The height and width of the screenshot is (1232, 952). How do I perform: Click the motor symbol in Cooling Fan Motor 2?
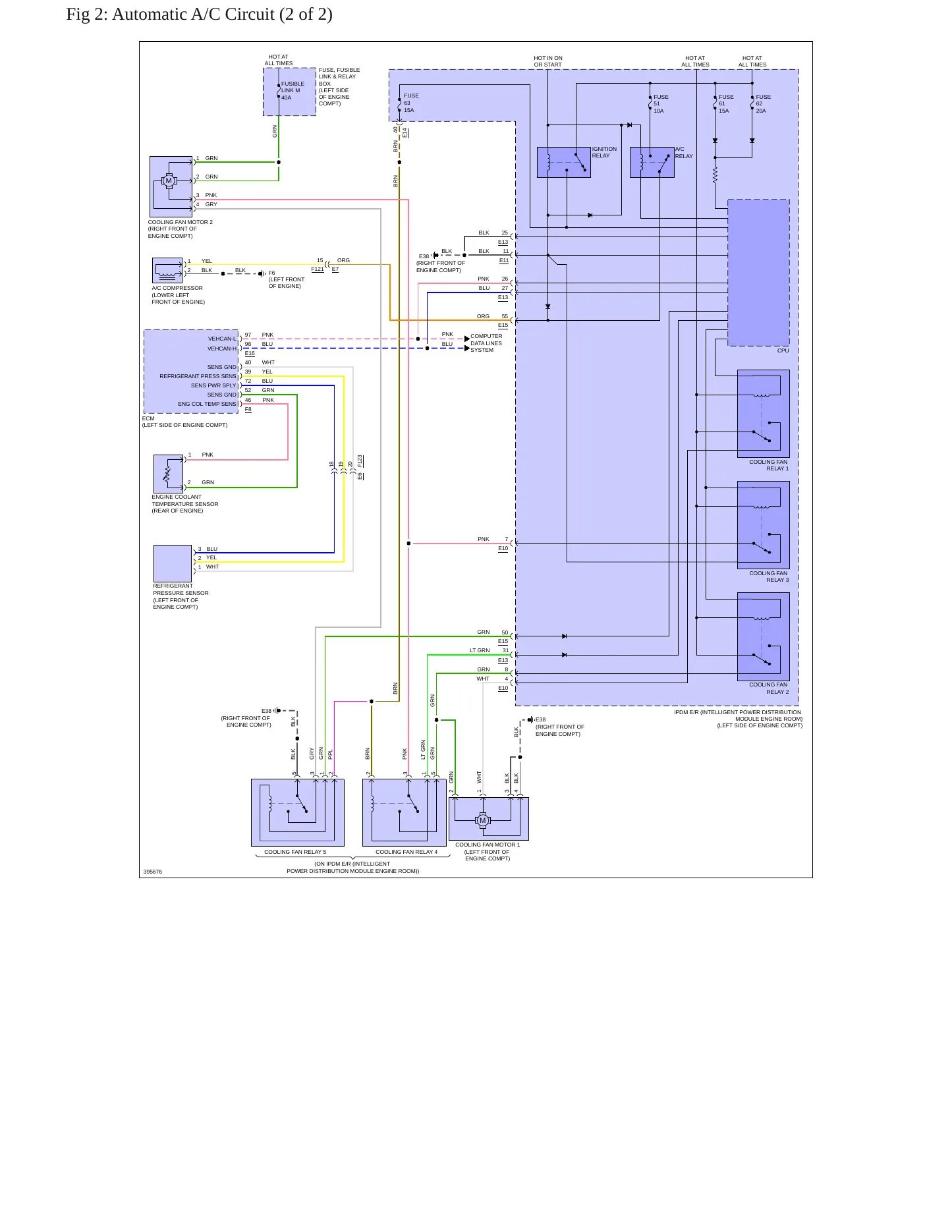pyautogui.click(x=169, y=181)
